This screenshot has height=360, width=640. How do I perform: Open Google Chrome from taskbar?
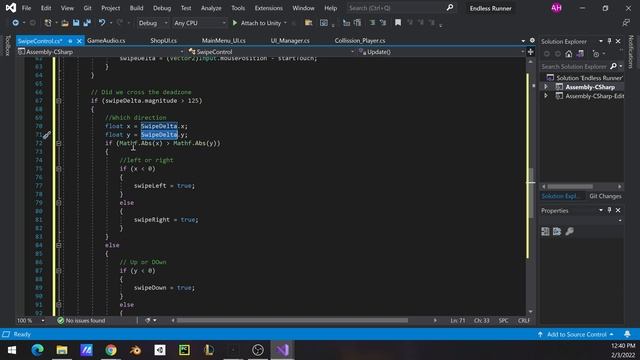click(x=111, y=350)
